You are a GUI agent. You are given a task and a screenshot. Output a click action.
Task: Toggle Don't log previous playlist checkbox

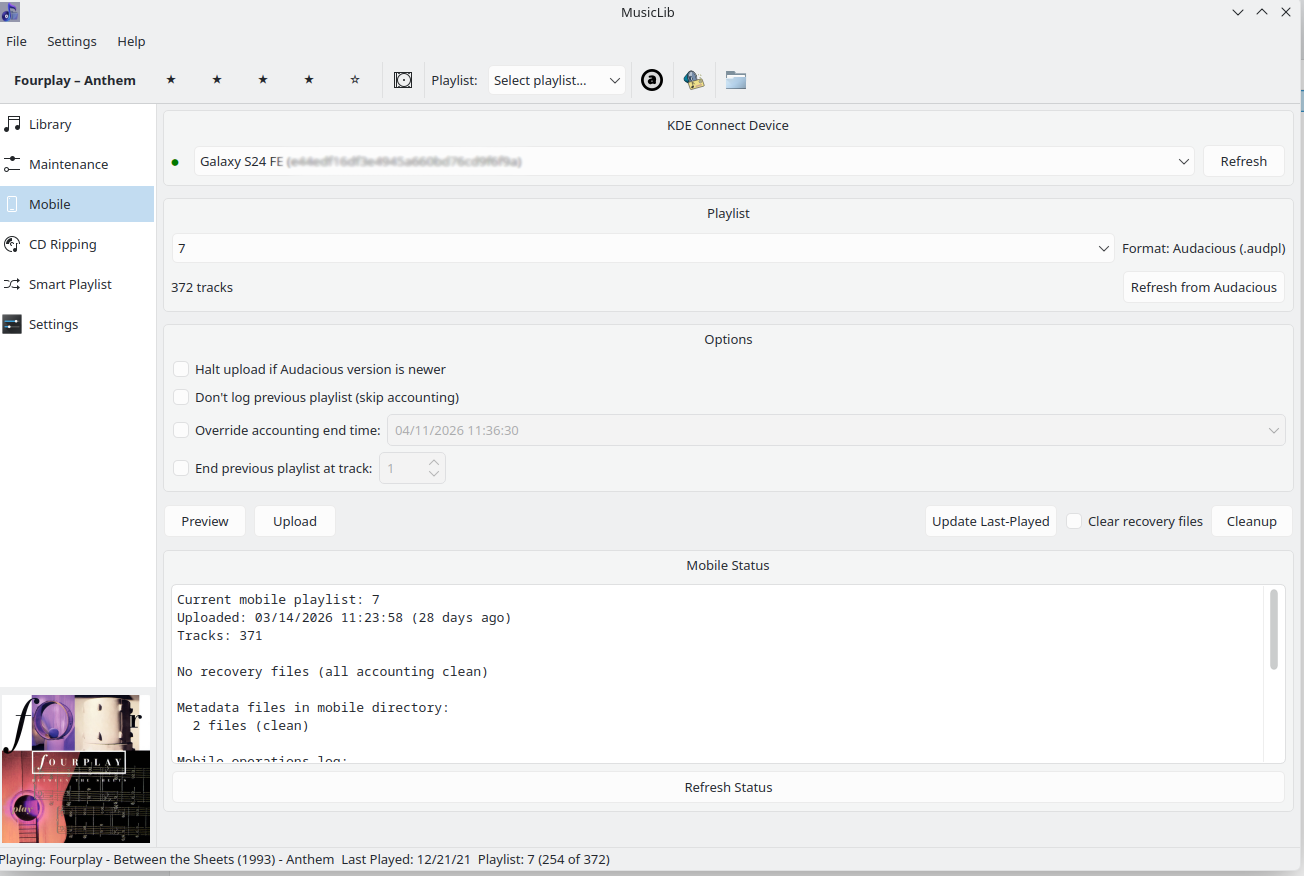[x=181, y=397]
